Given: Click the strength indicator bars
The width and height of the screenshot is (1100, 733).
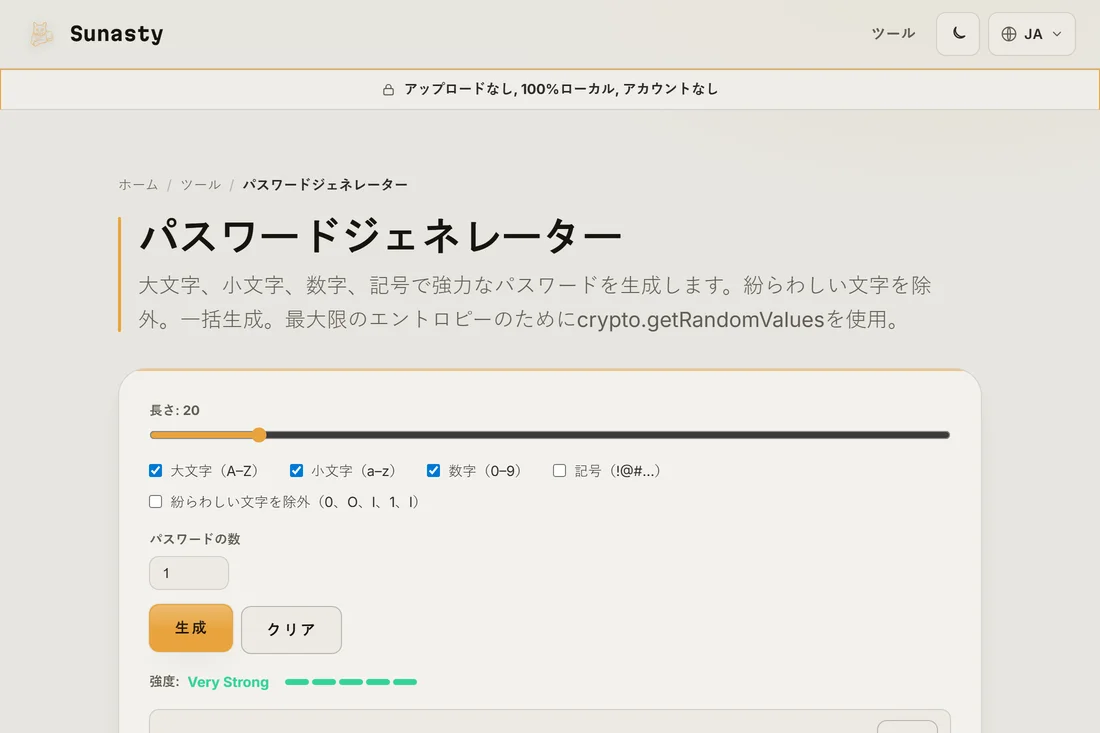Looking at the screenshot, I should [351, 682].
